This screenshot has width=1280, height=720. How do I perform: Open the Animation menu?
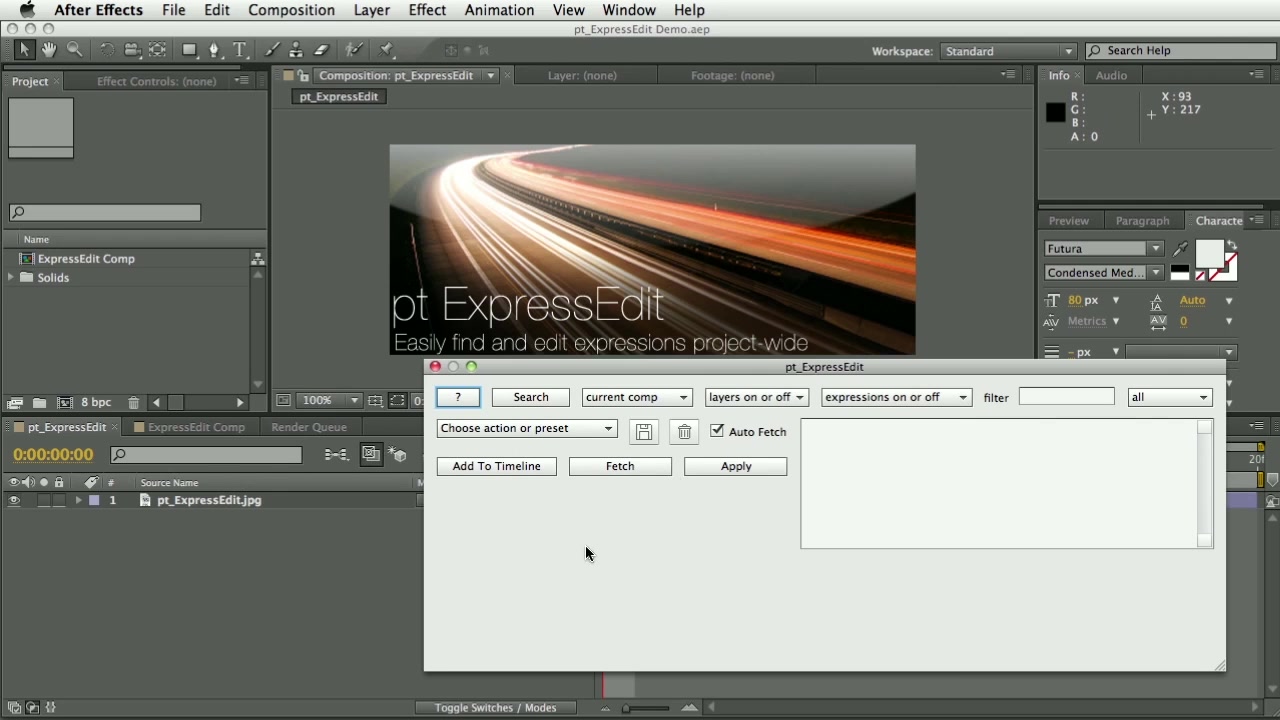coord(499,10)
